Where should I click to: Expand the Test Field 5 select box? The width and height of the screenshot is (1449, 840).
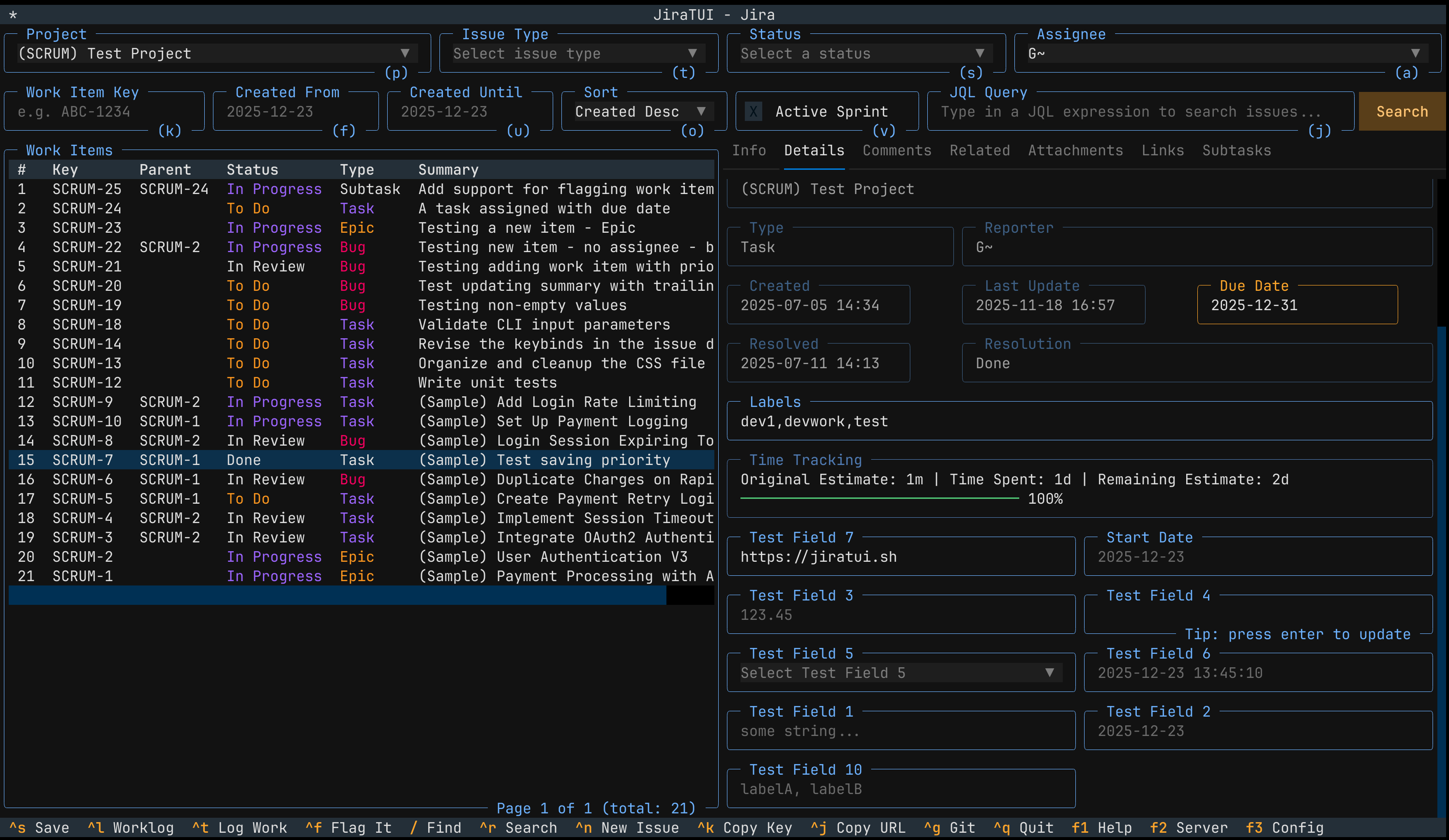(x=901, y=673)
